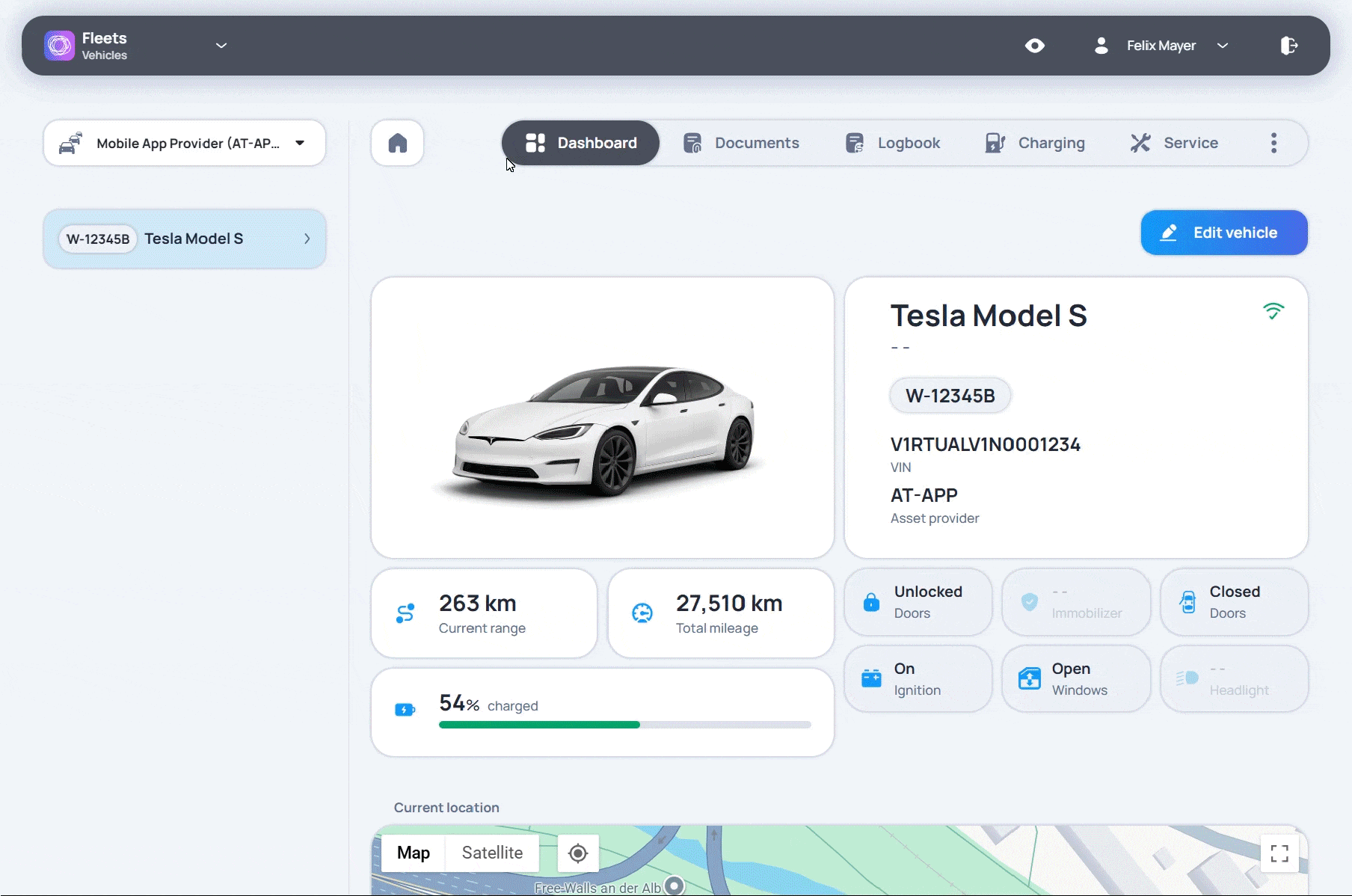
Task: Click the green connectivity signal icon
Action: (1273, 310)
